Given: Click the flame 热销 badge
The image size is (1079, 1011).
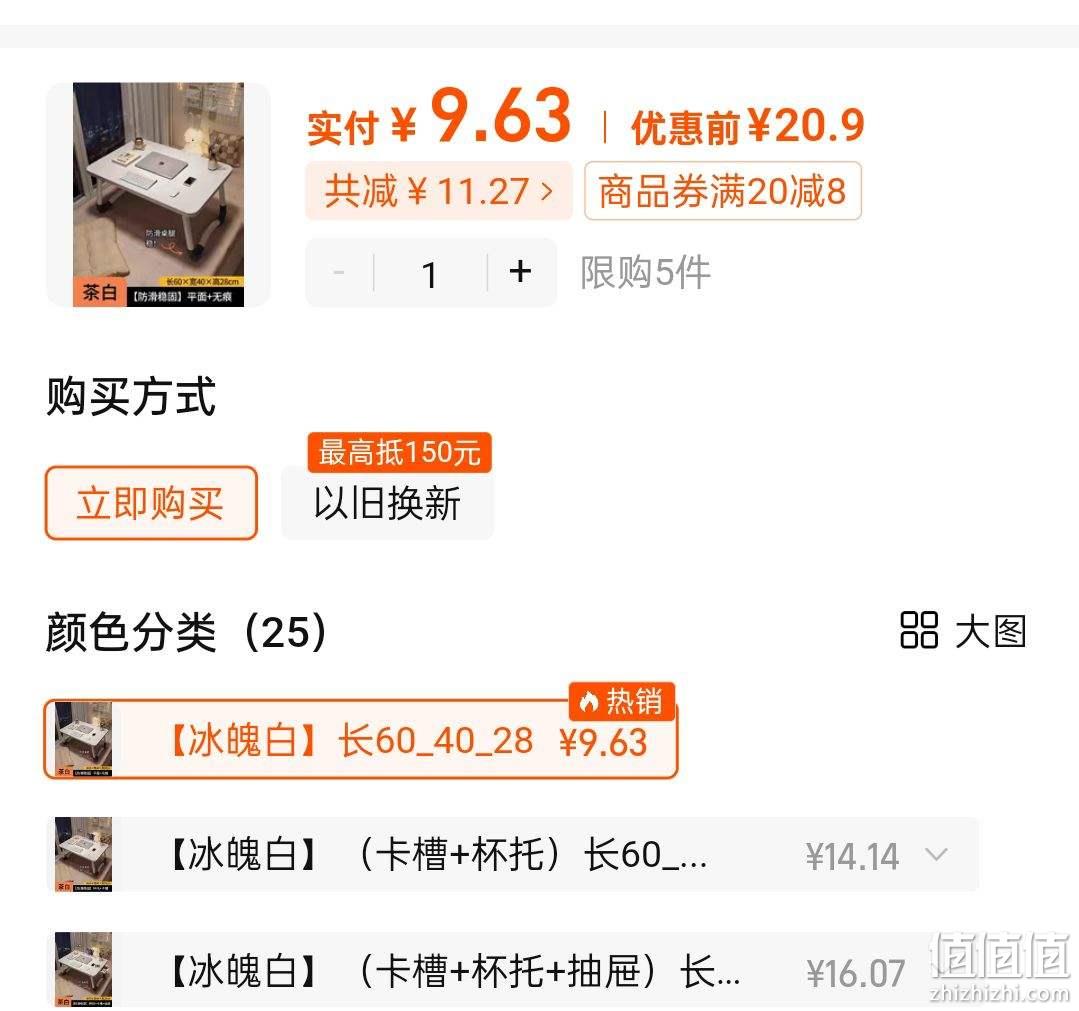Looking at the screenshot, I should (x=621, y=701).
